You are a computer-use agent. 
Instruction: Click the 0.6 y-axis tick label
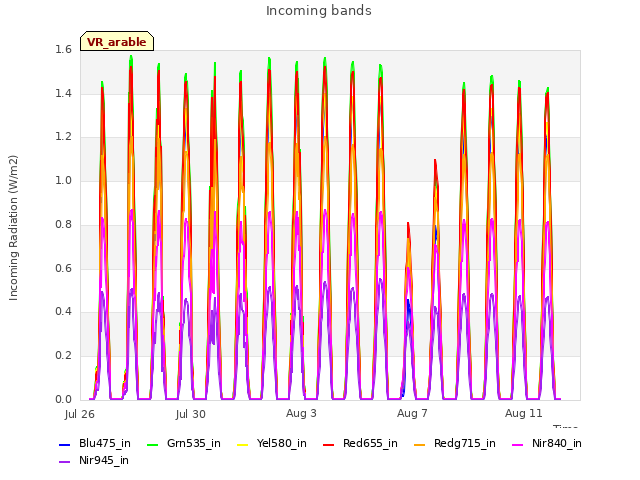63,268
